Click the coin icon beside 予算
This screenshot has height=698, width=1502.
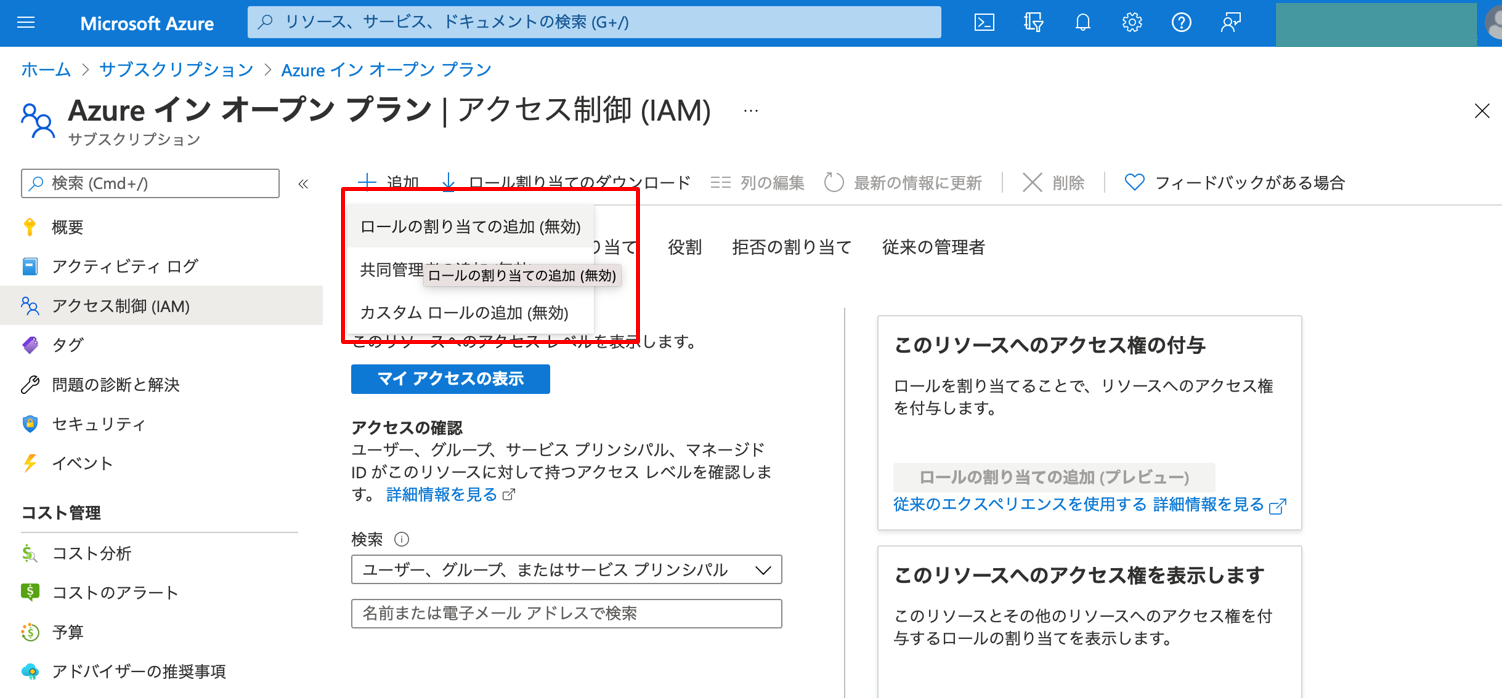coord(30,633)
